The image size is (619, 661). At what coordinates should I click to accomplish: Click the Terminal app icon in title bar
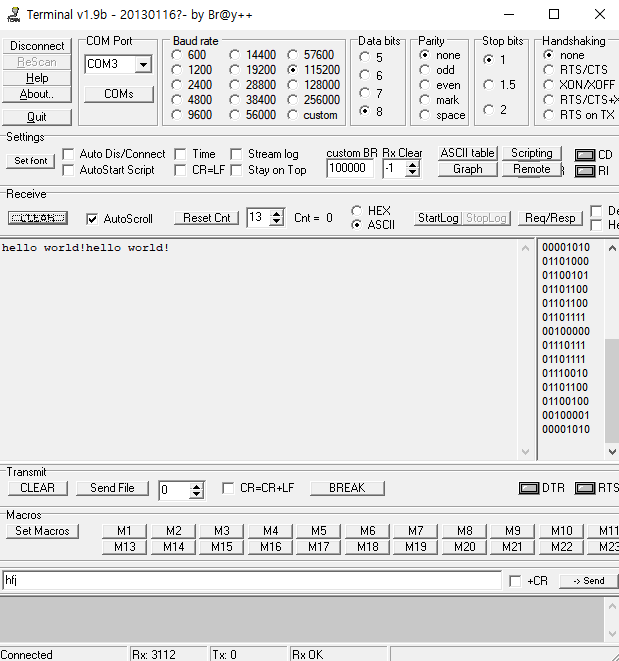click(14, 15)
